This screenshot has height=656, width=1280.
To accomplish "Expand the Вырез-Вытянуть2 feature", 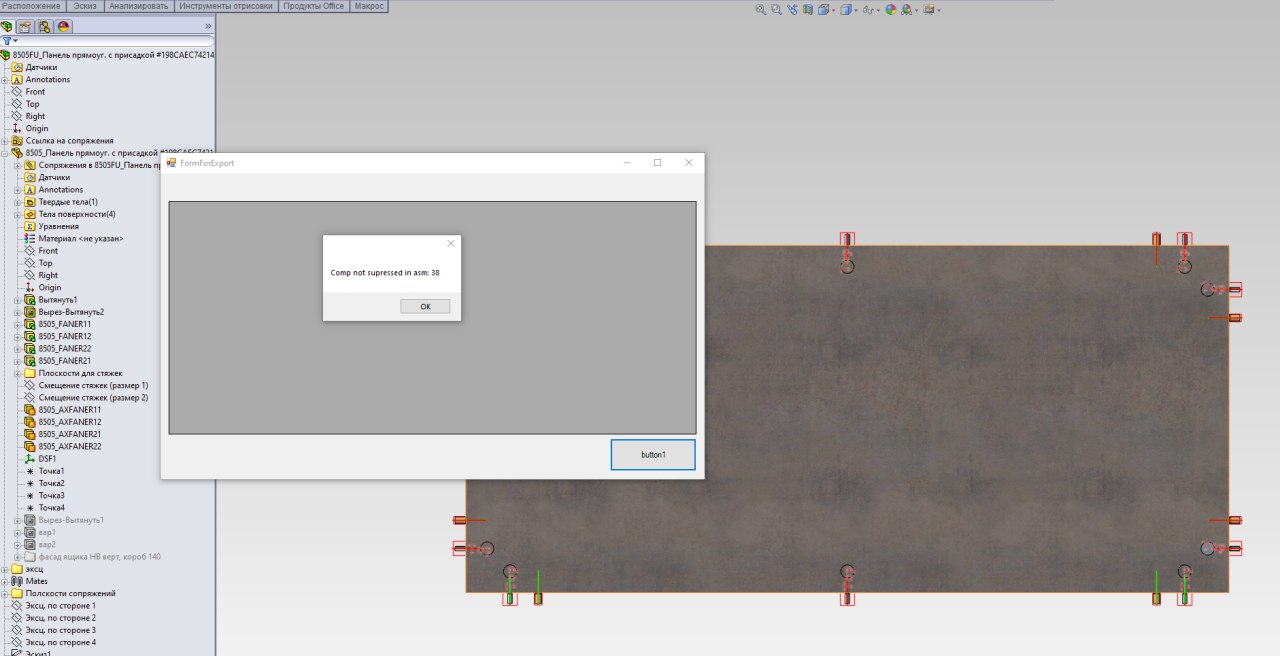I will pos(18,312).
